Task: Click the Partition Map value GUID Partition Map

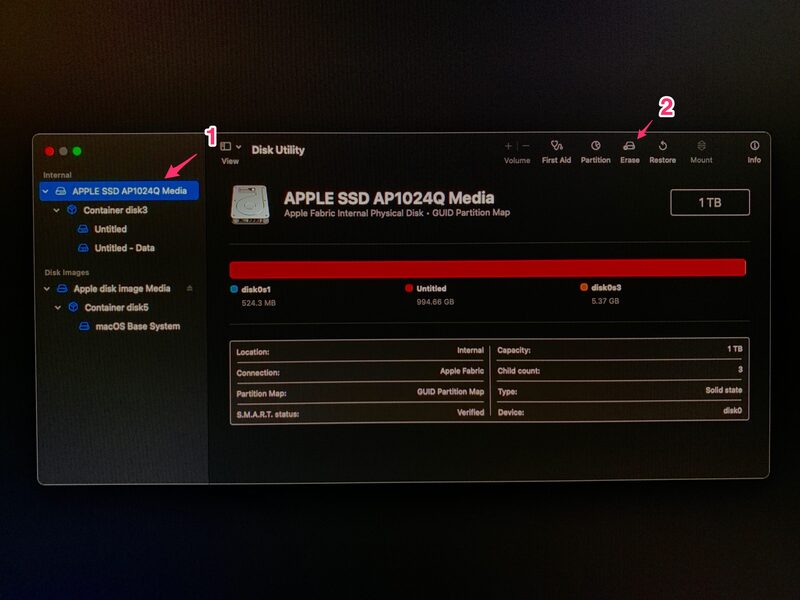Action: click(451, 392)
